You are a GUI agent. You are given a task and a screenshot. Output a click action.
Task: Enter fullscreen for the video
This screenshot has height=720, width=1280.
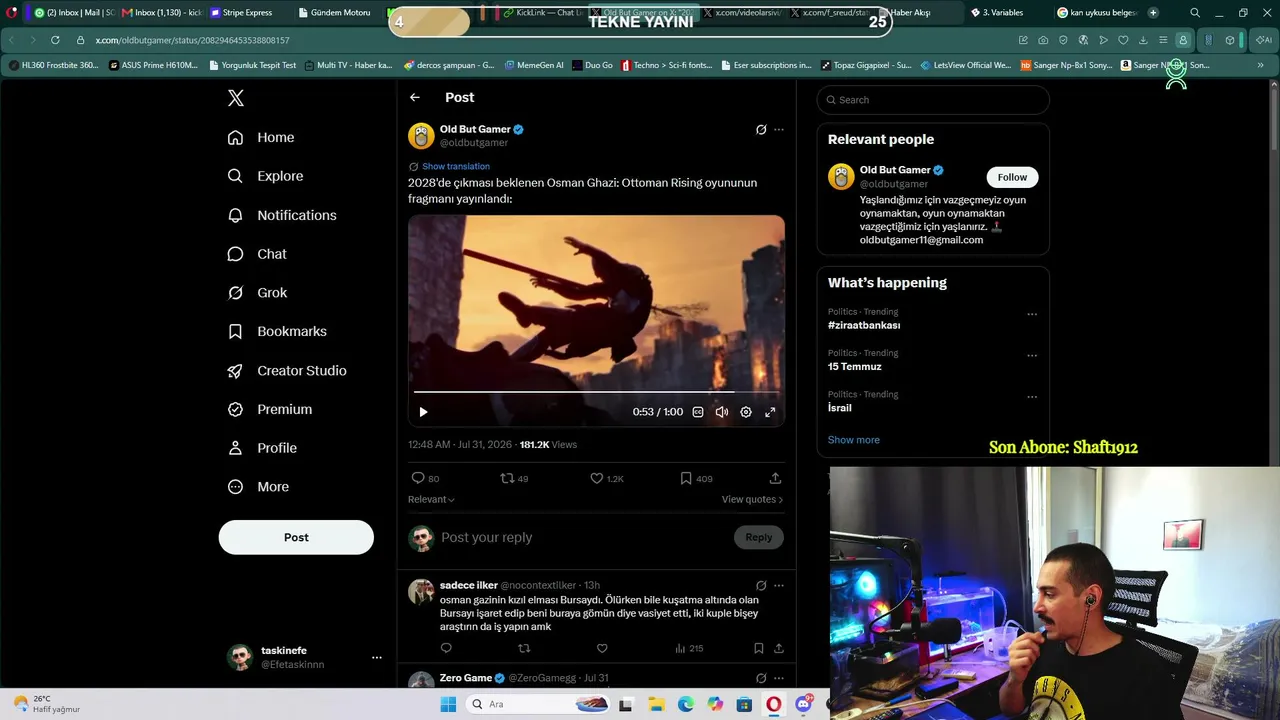click(770, 412)
